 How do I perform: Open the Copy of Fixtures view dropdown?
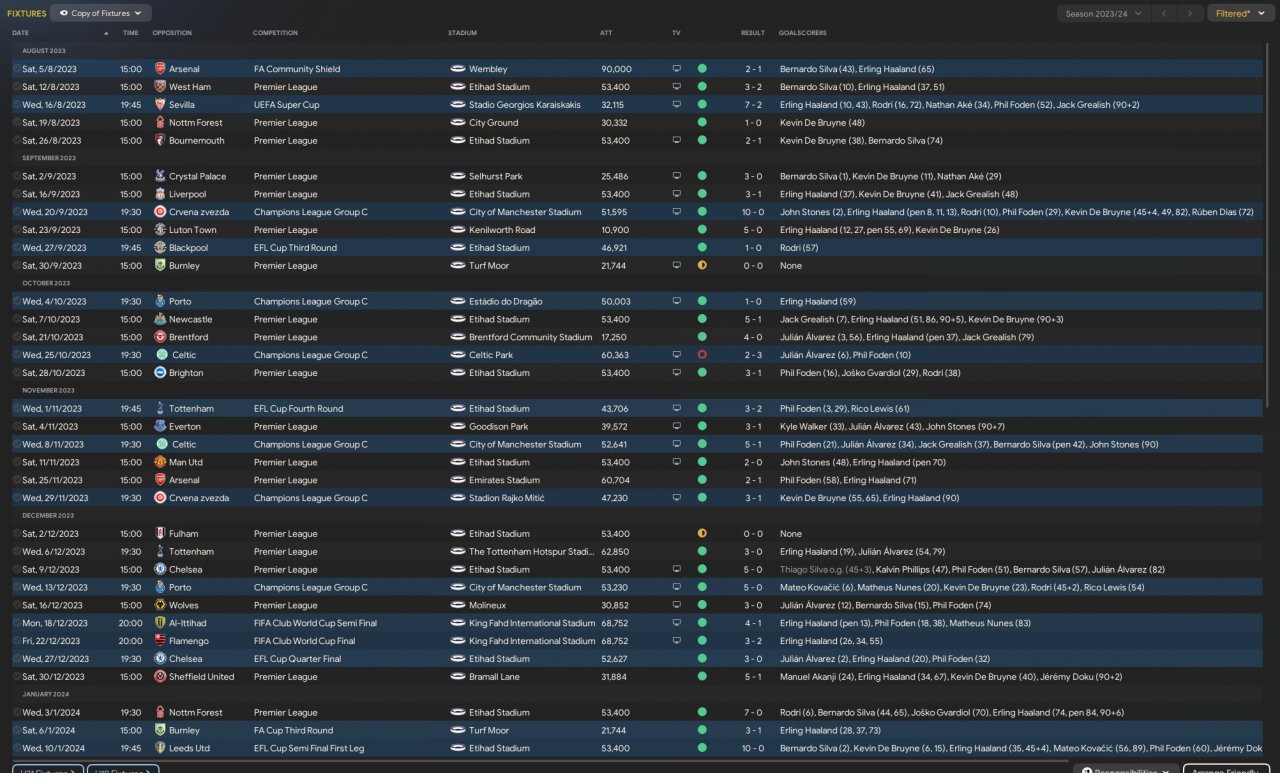click(x=101, y=13)
